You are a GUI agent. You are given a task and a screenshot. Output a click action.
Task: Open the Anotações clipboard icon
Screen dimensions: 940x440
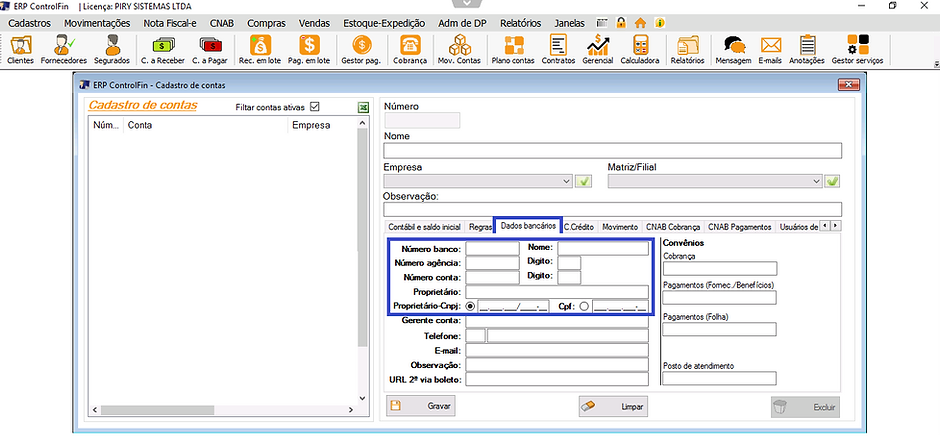(x=807, y=50)
